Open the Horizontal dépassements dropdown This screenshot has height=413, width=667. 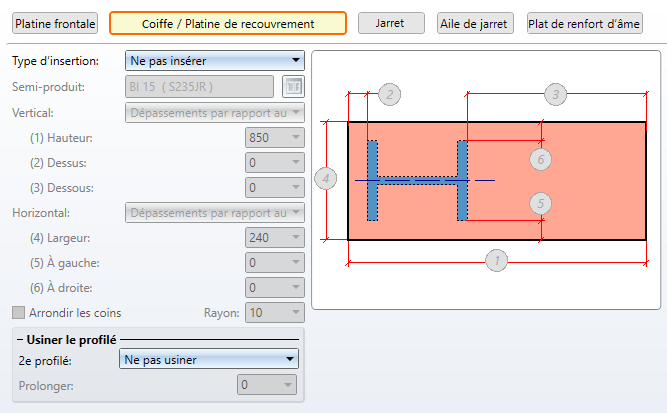pos(214,212)
